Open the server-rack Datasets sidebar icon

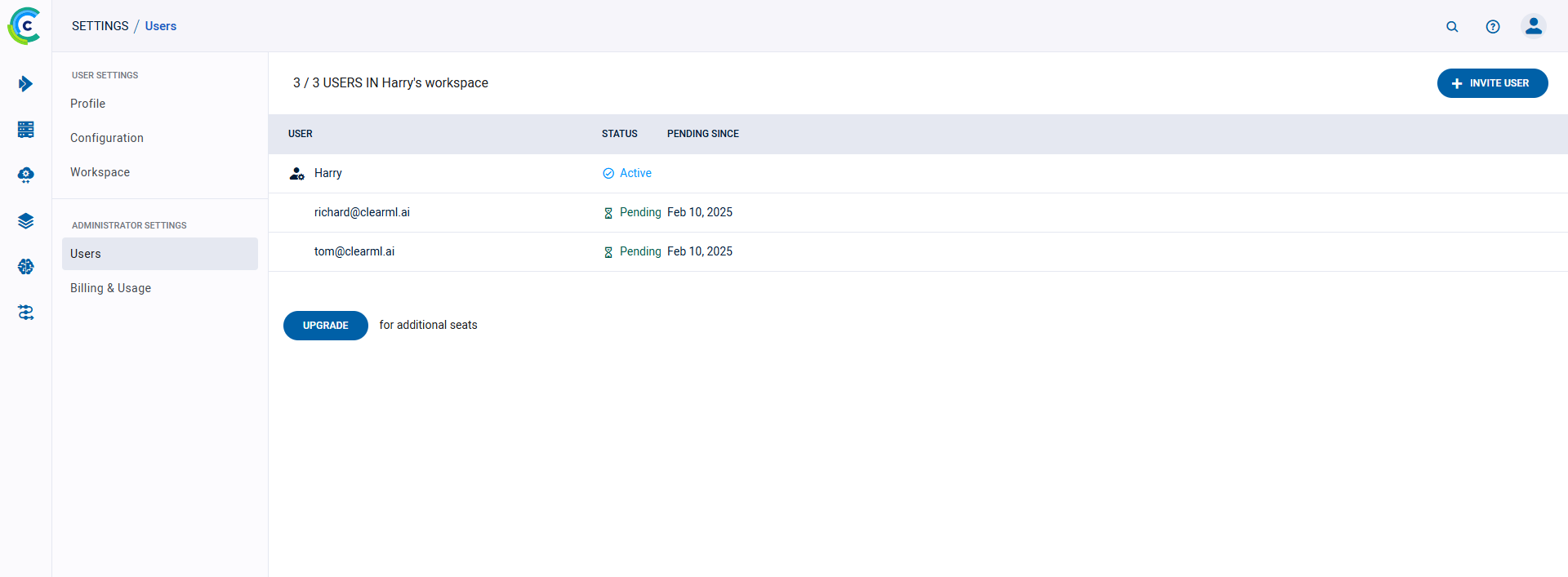click(25, 130)
